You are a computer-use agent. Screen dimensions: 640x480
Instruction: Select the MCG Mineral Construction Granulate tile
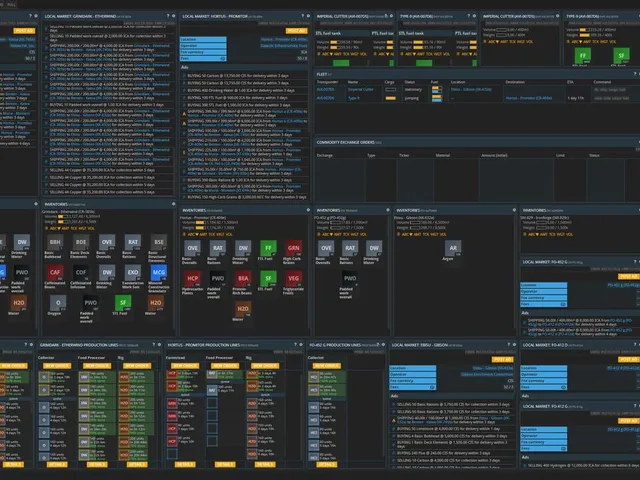click(159, 272)
